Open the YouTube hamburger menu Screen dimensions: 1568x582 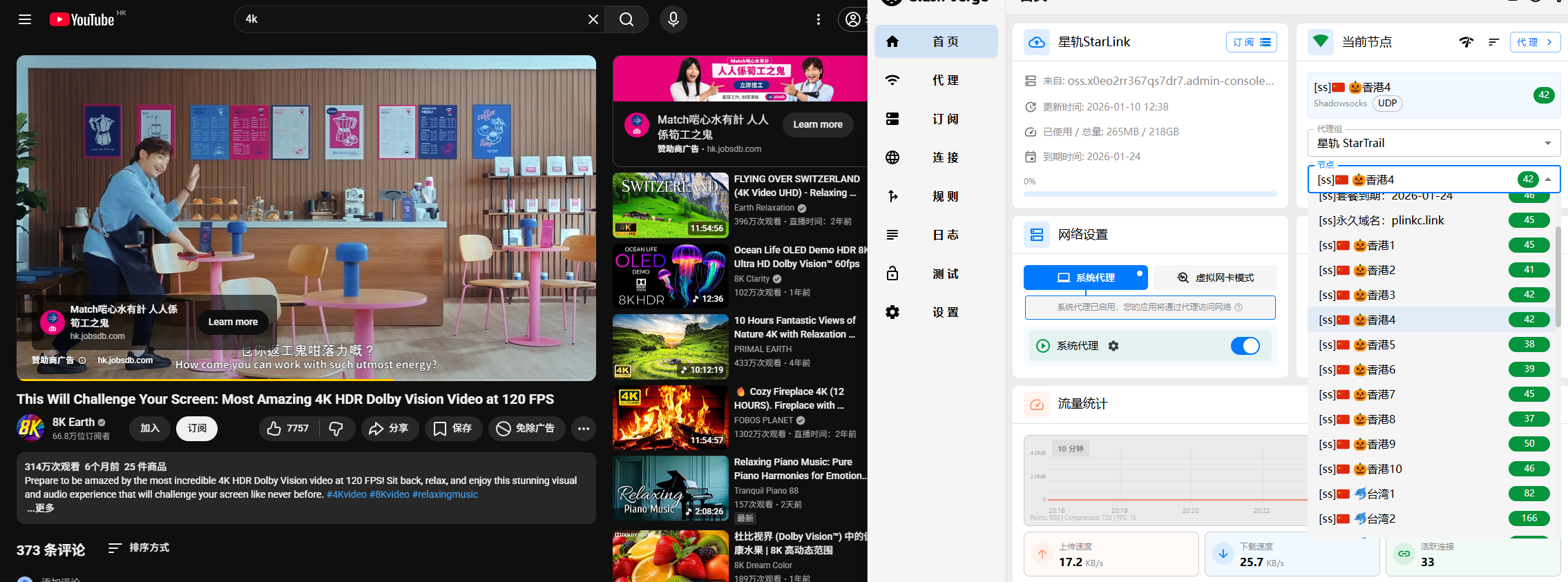(x=25, y=19)
